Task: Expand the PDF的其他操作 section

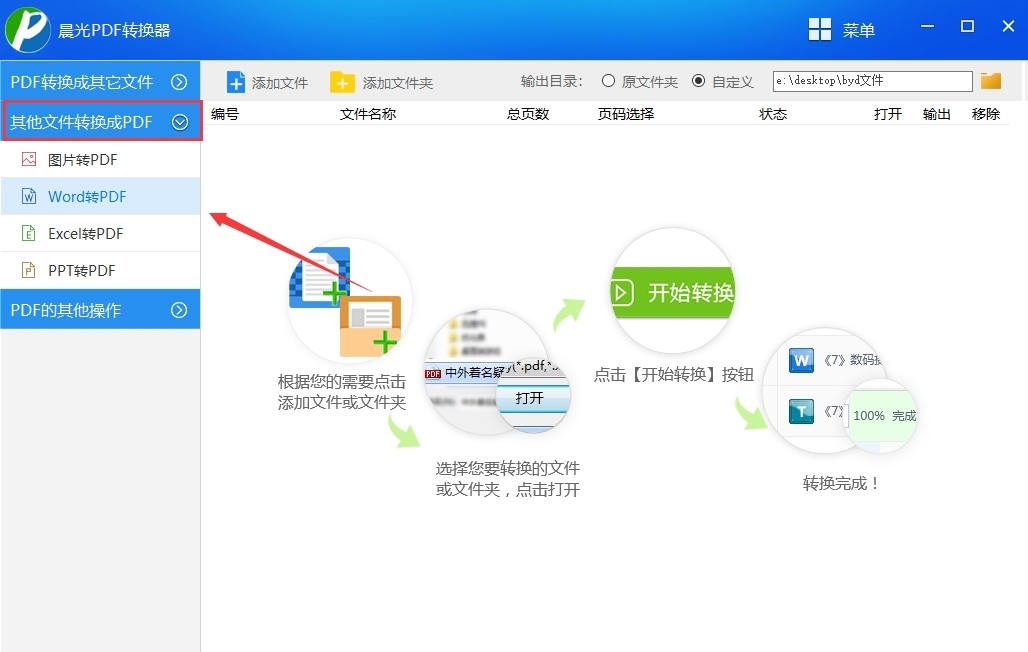Action: (x=100, y=309)
